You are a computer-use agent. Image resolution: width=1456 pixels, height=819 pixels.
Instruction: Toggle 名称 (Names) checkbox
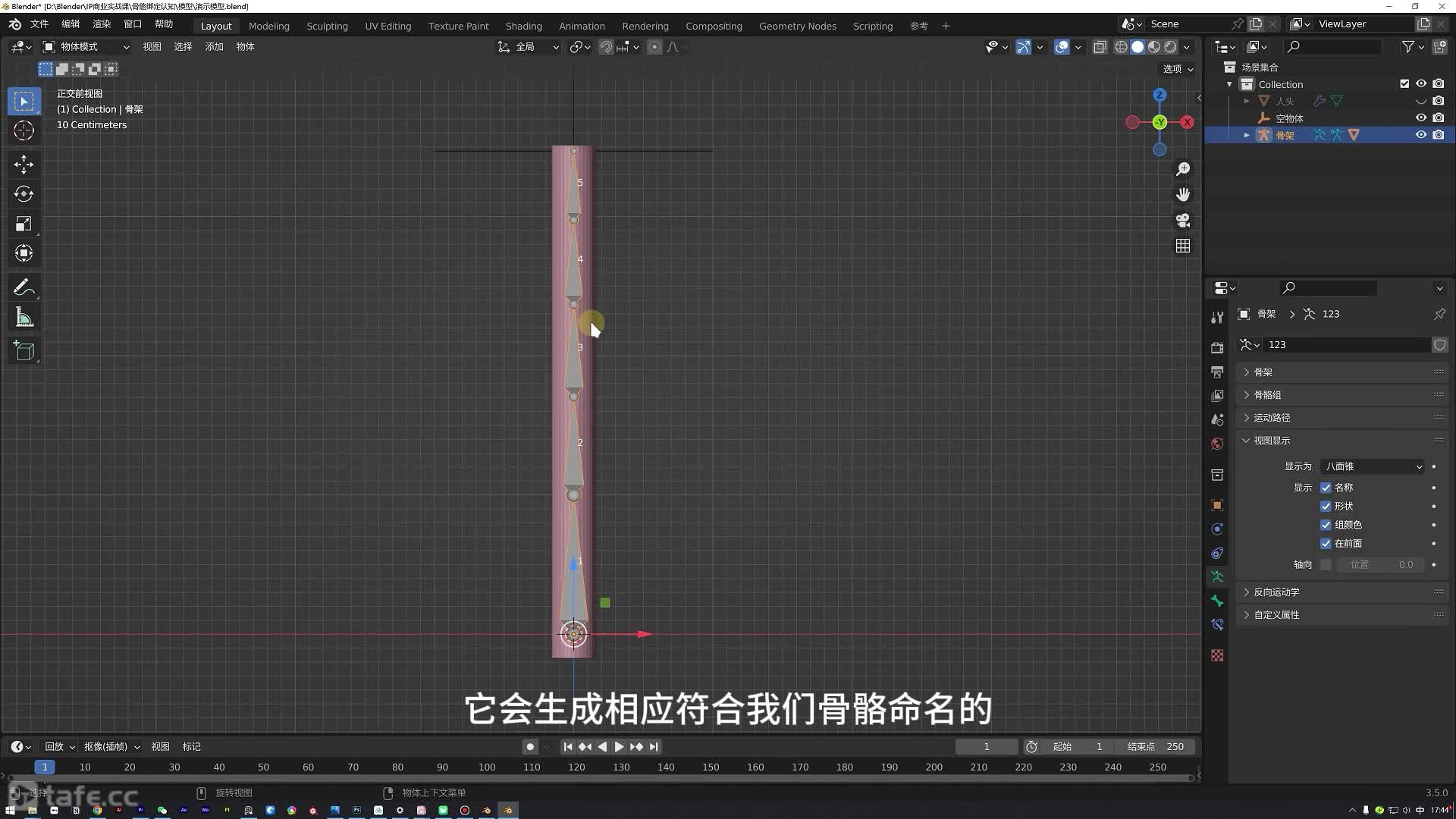[1326, 488]
